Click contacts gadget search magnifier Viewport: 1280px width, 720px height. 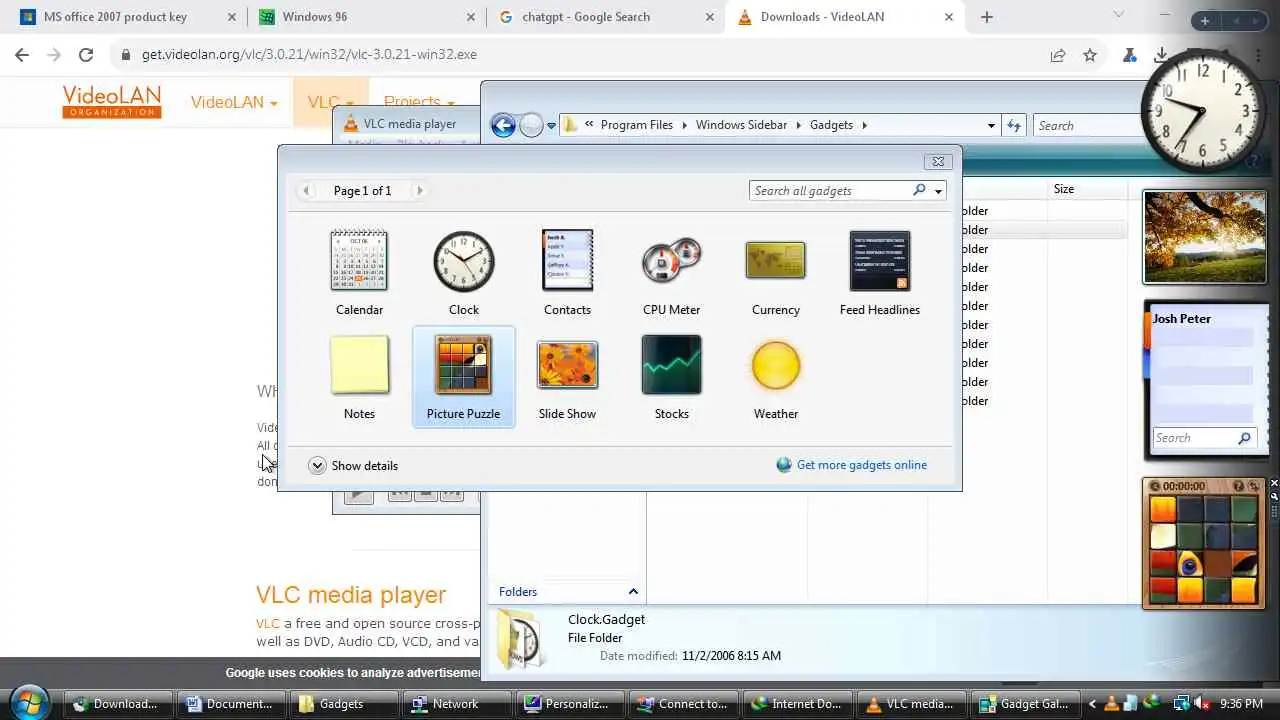pyautogui.click(x=1244, y=438)
